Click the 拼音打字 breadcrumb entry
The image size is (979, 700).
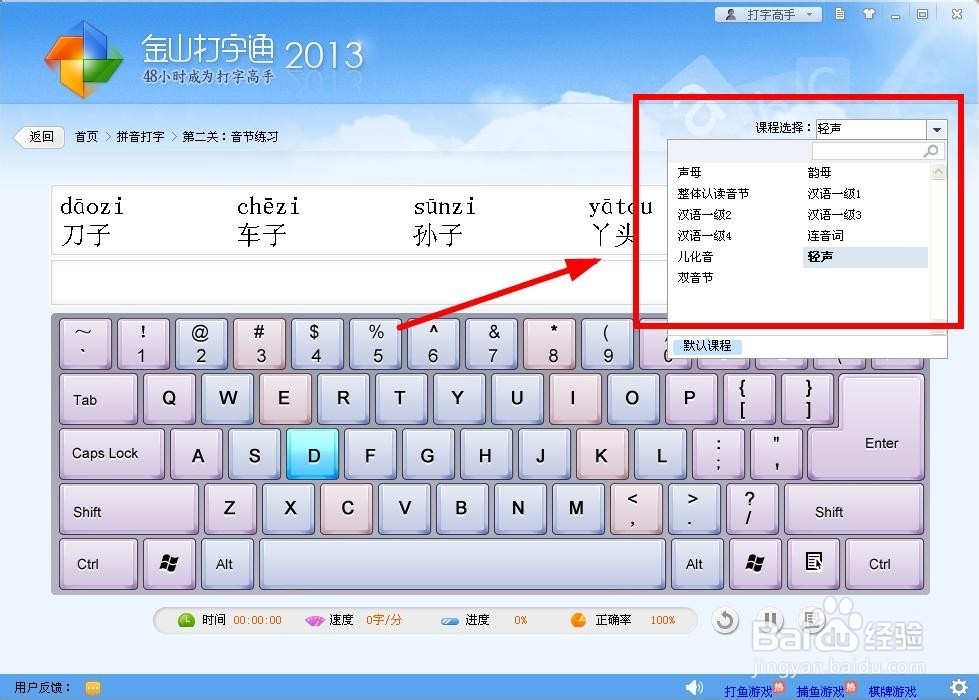click(139, 136)
